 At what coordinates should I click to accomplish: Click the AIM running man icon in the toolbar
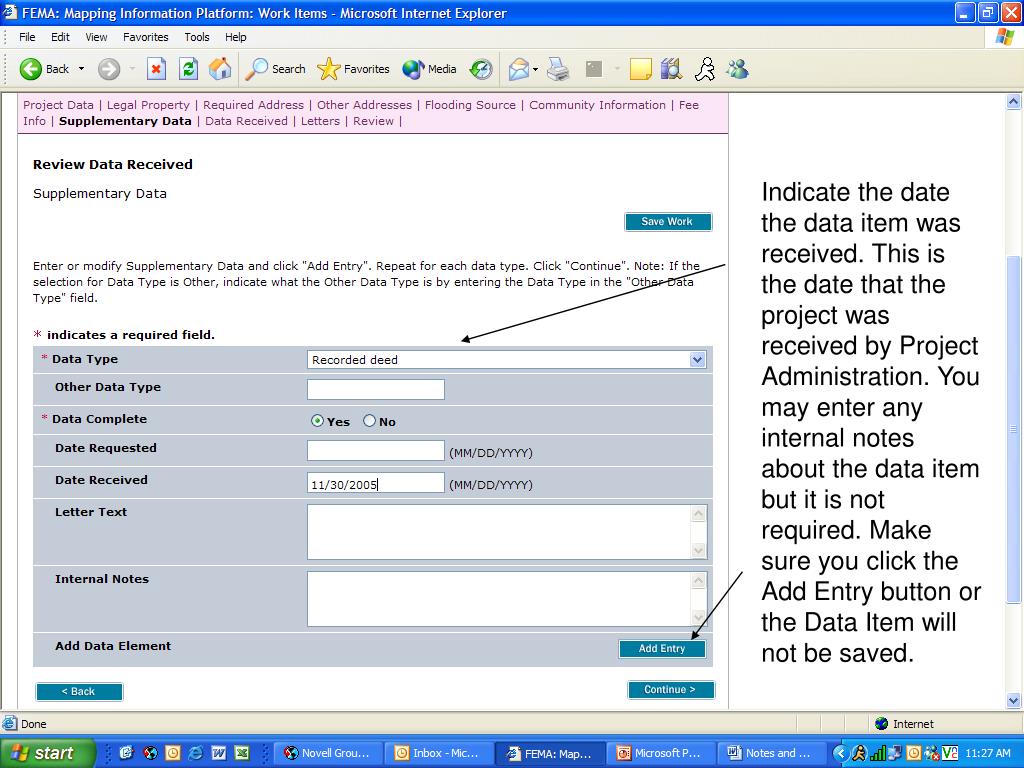705,69
